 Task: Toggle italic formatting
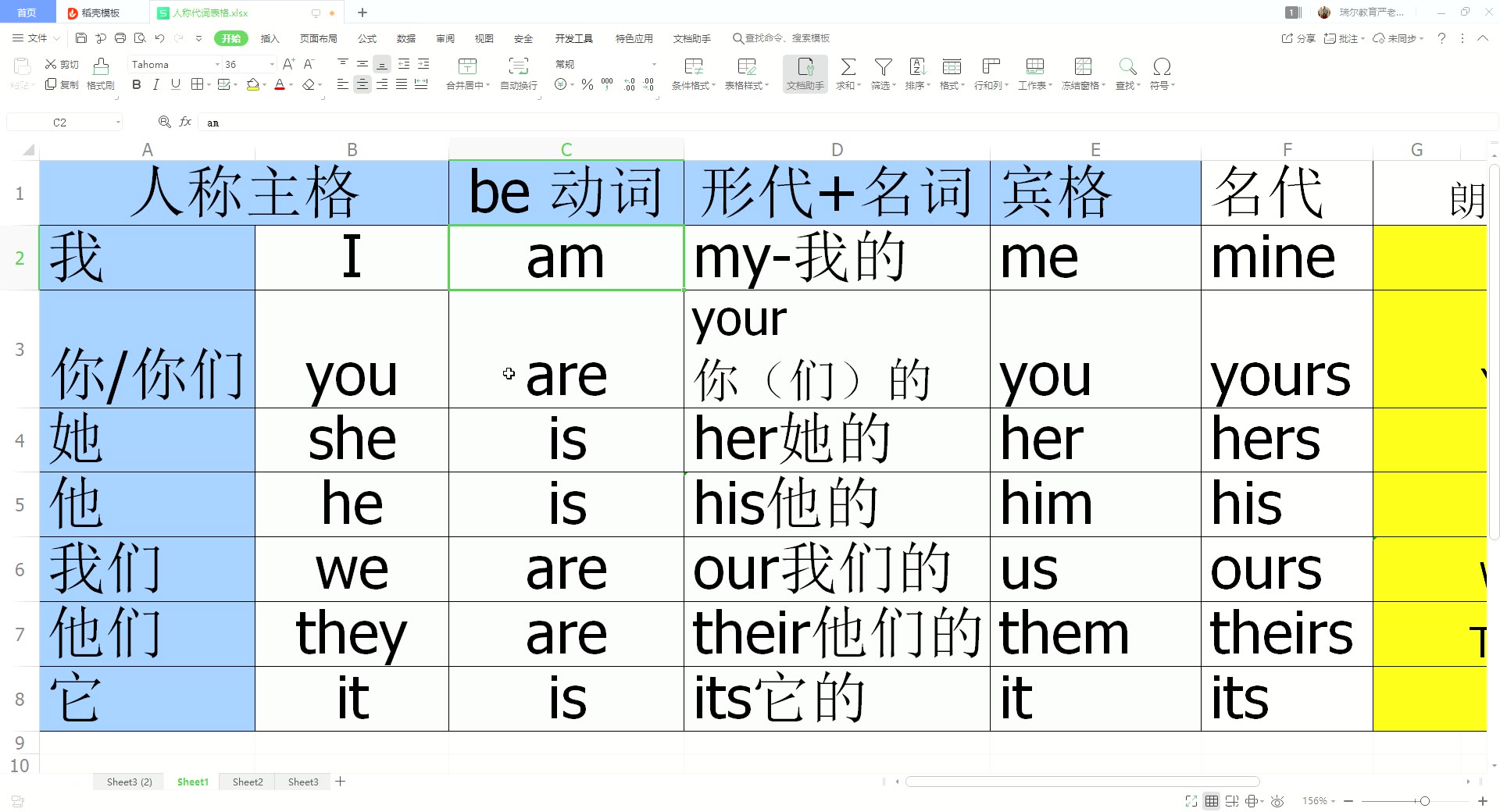(x=155, y=84)
